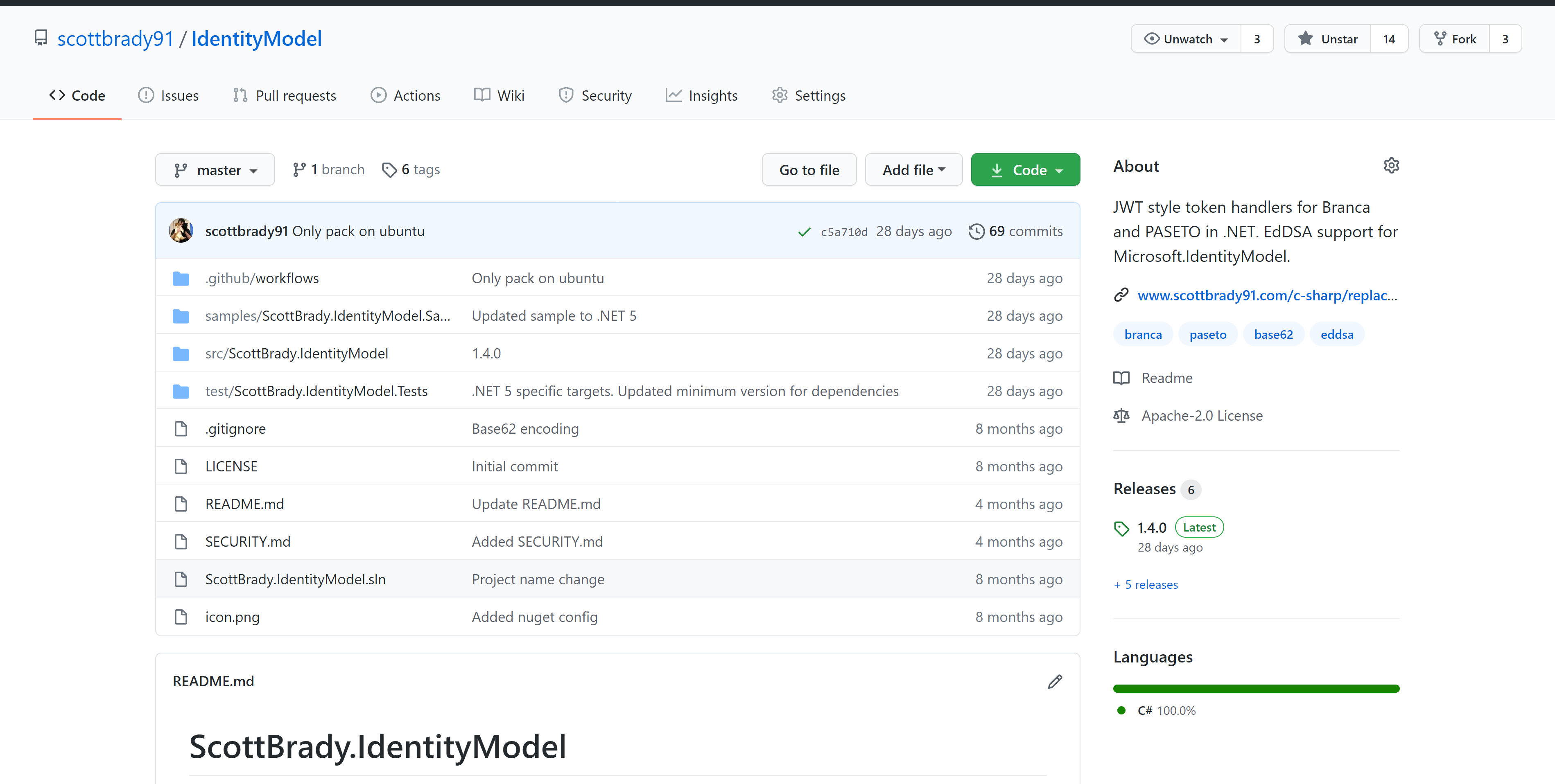
Task: Click the ScottBrady.IdentityModel.sln file icon
Action: [x=181, y=579]
